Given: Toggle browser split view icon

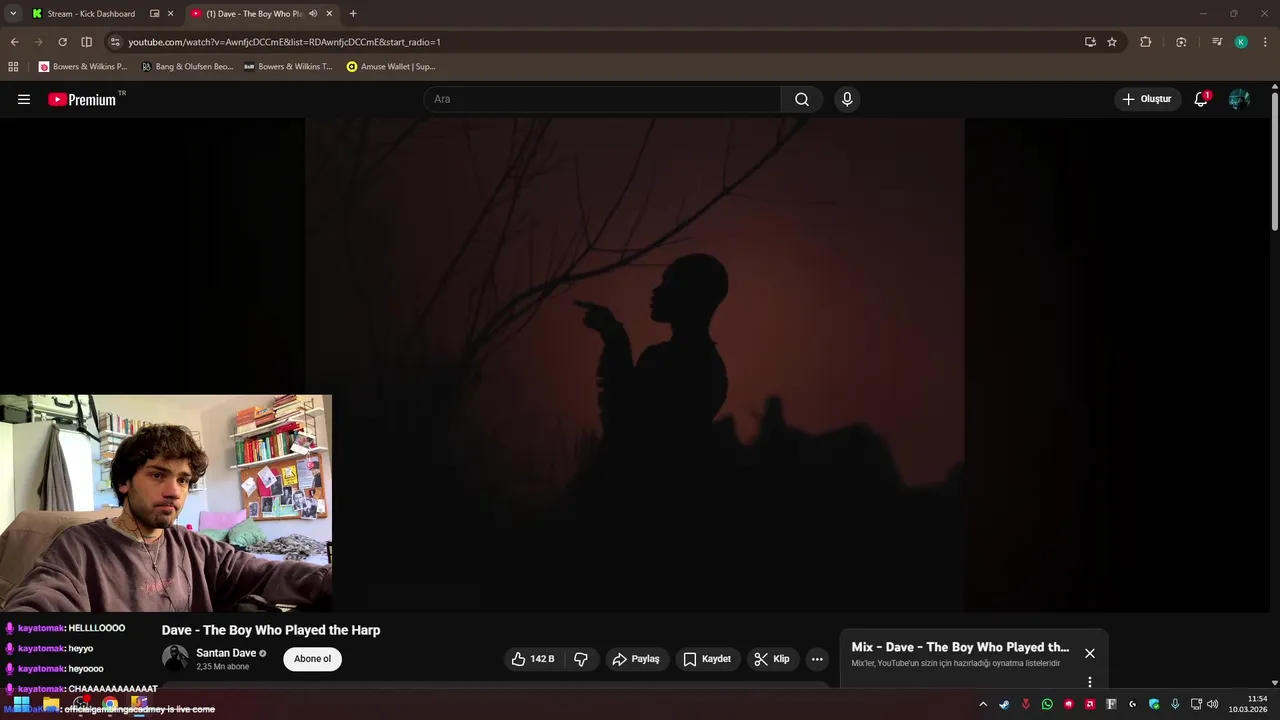Looking at the screenshot, I should pyautogui.click(x=86, y=42).
